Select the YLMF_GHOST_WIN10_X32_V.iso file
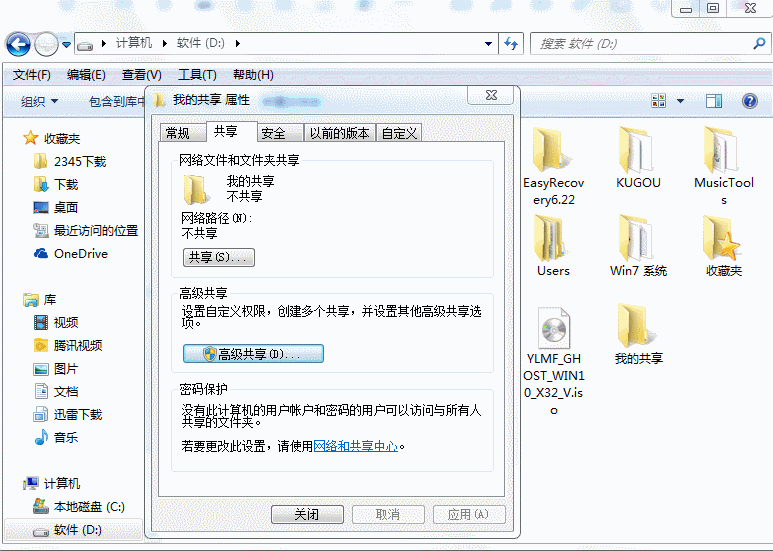 553,361
